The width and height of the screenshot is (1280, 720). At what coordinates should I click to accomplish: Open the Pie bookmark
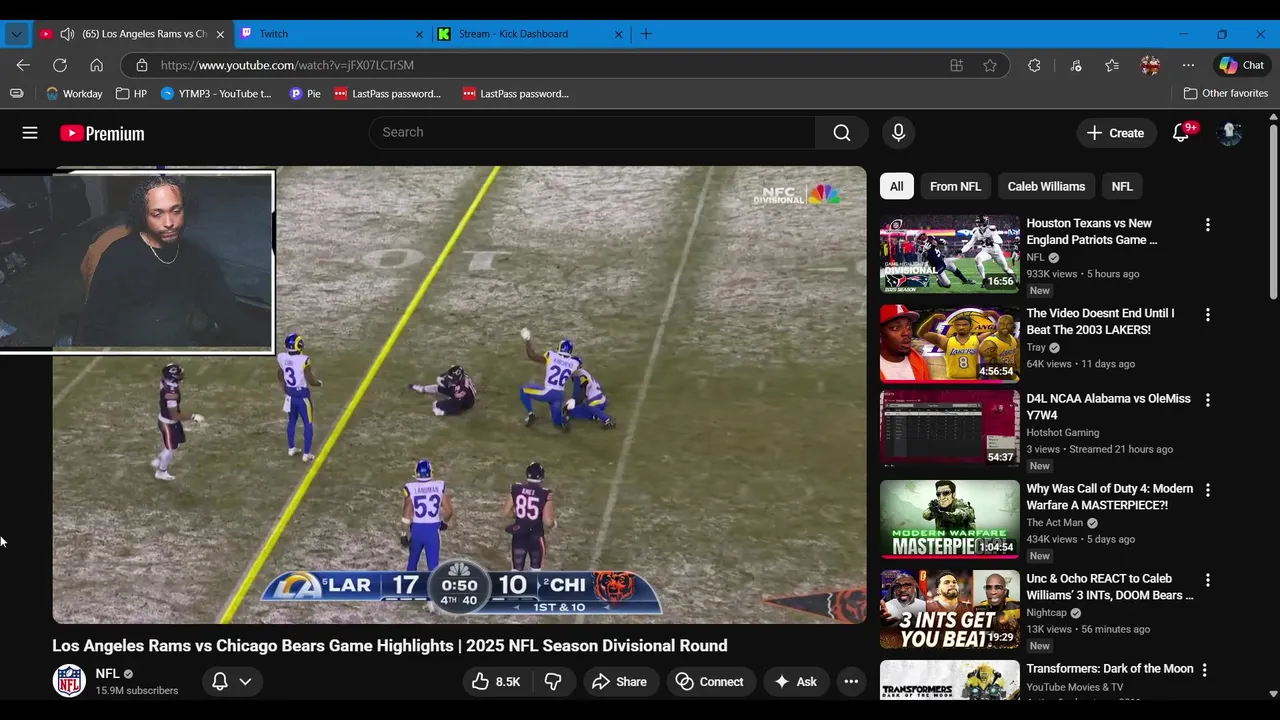coord(305,94)
